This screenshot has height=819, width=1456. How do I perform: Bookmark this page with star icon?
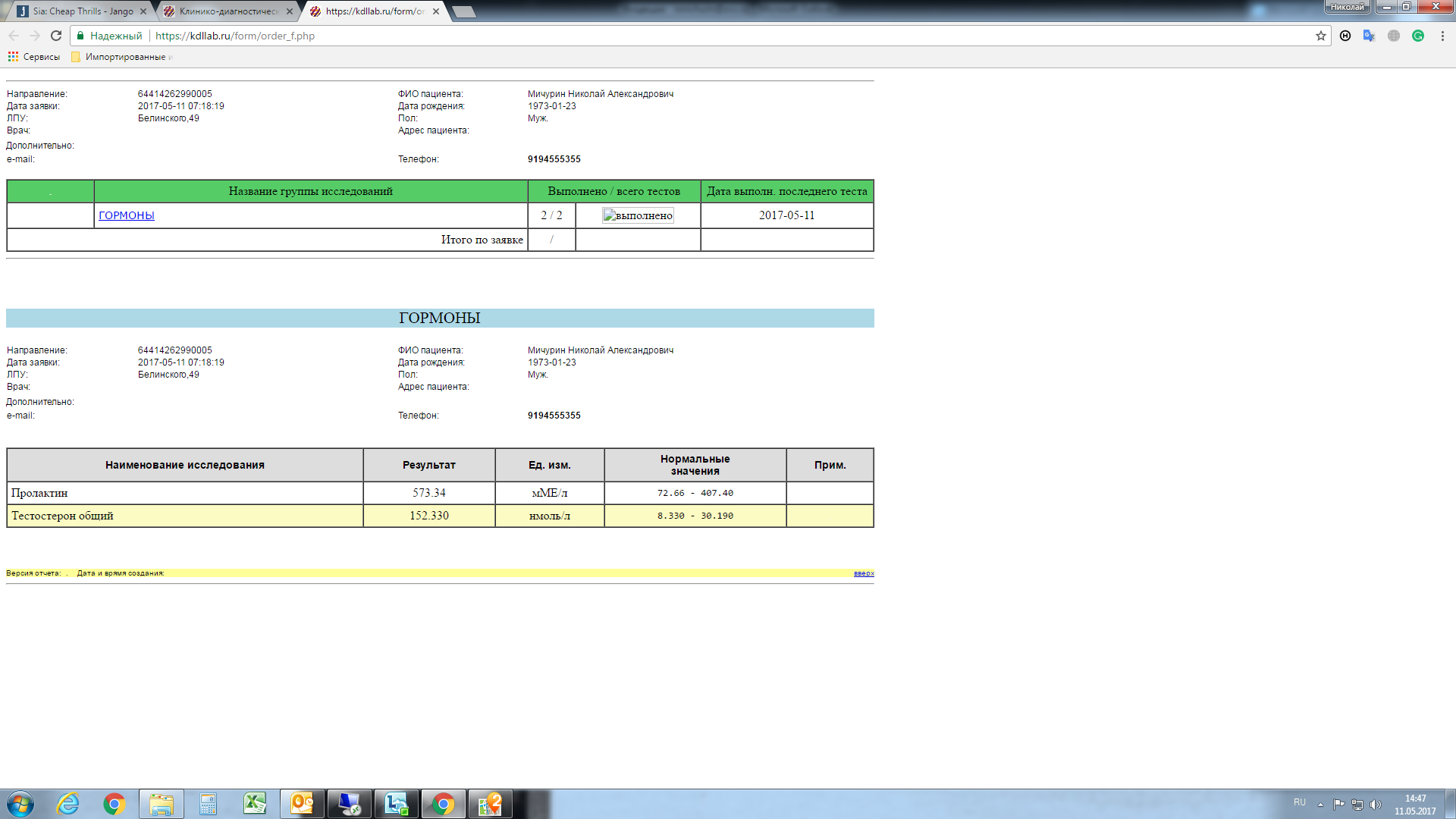[1320, 36]
